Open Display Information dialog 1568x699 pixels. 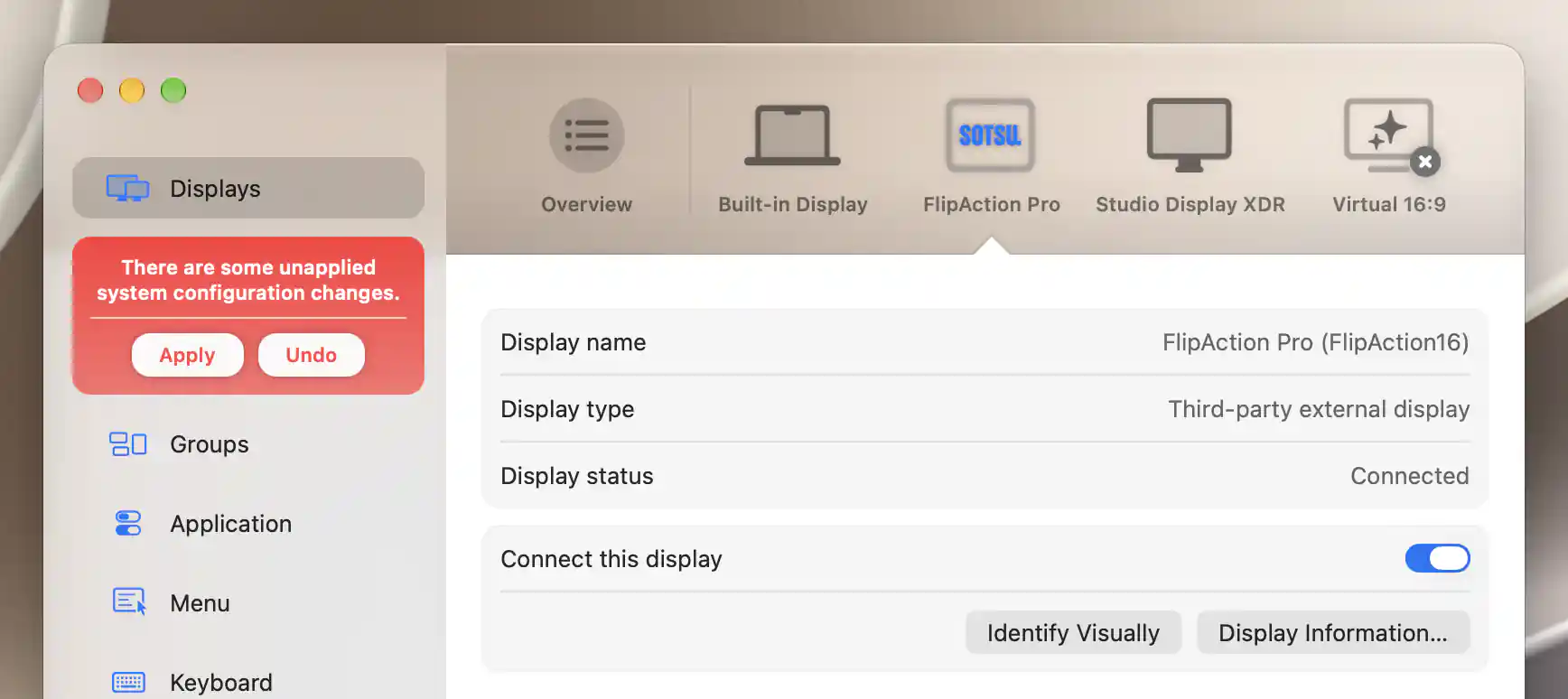click(1333, 632)
